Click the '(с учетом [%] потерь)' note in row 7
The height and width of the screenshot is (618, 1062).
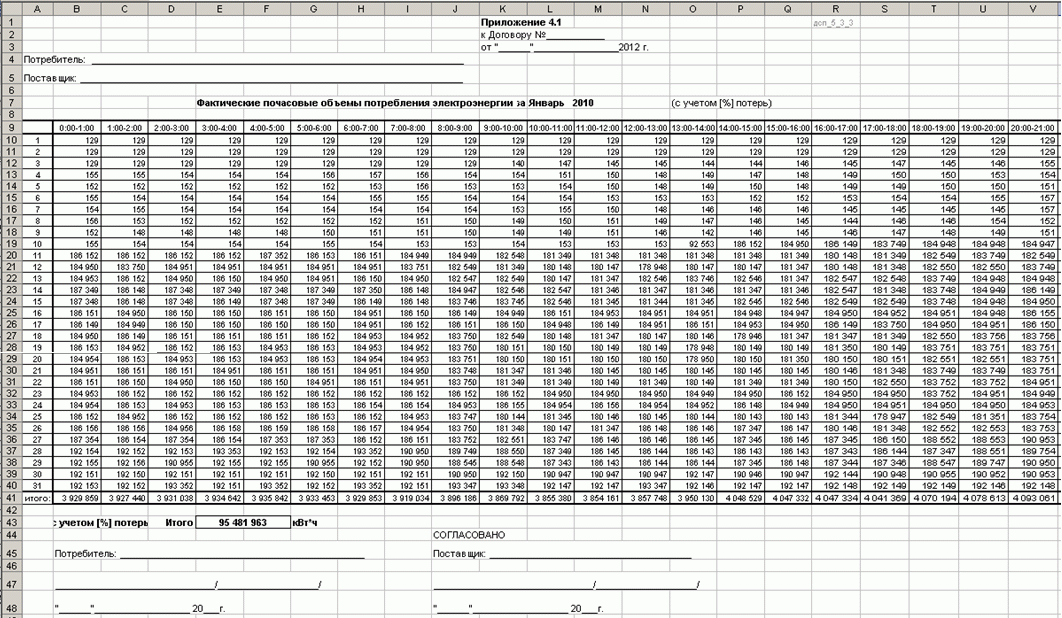click(721, 103)
